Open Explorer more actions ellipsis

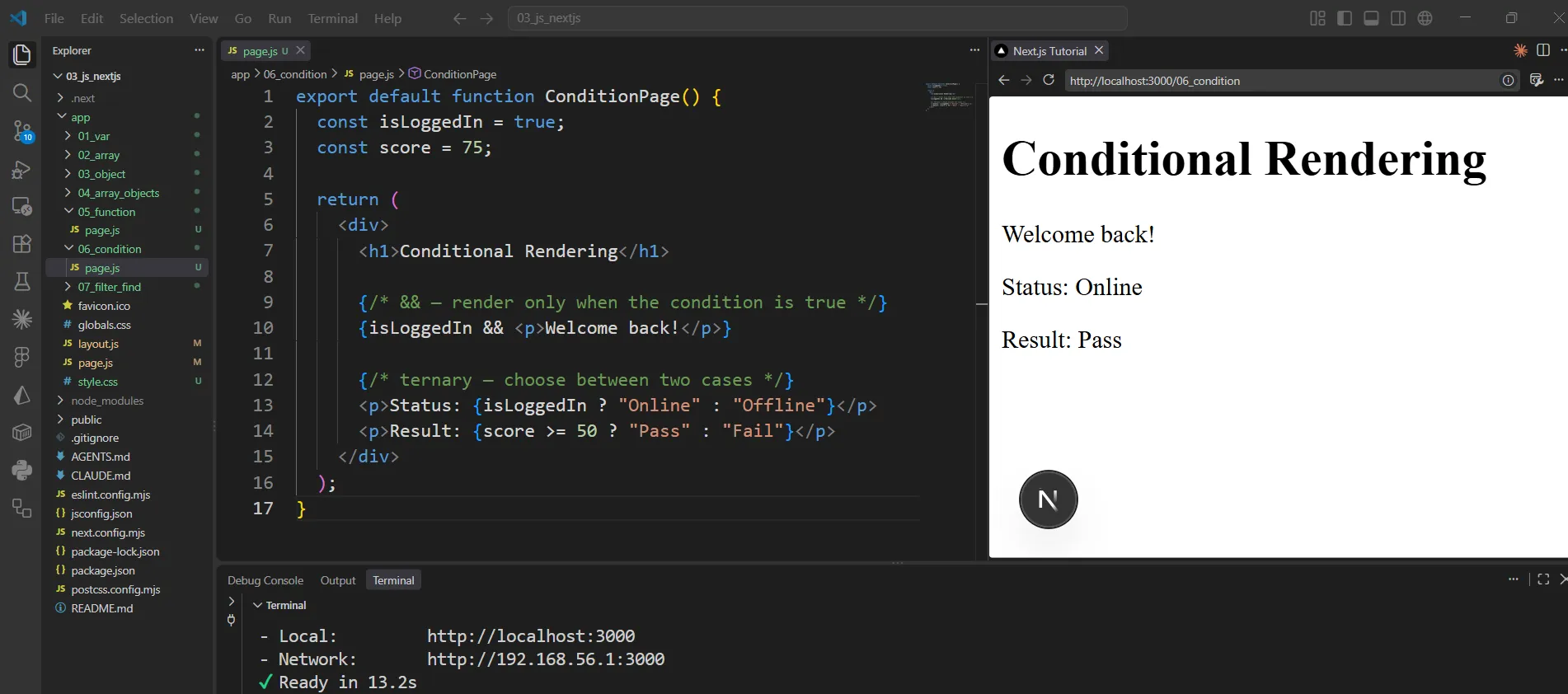coord(199,50)
